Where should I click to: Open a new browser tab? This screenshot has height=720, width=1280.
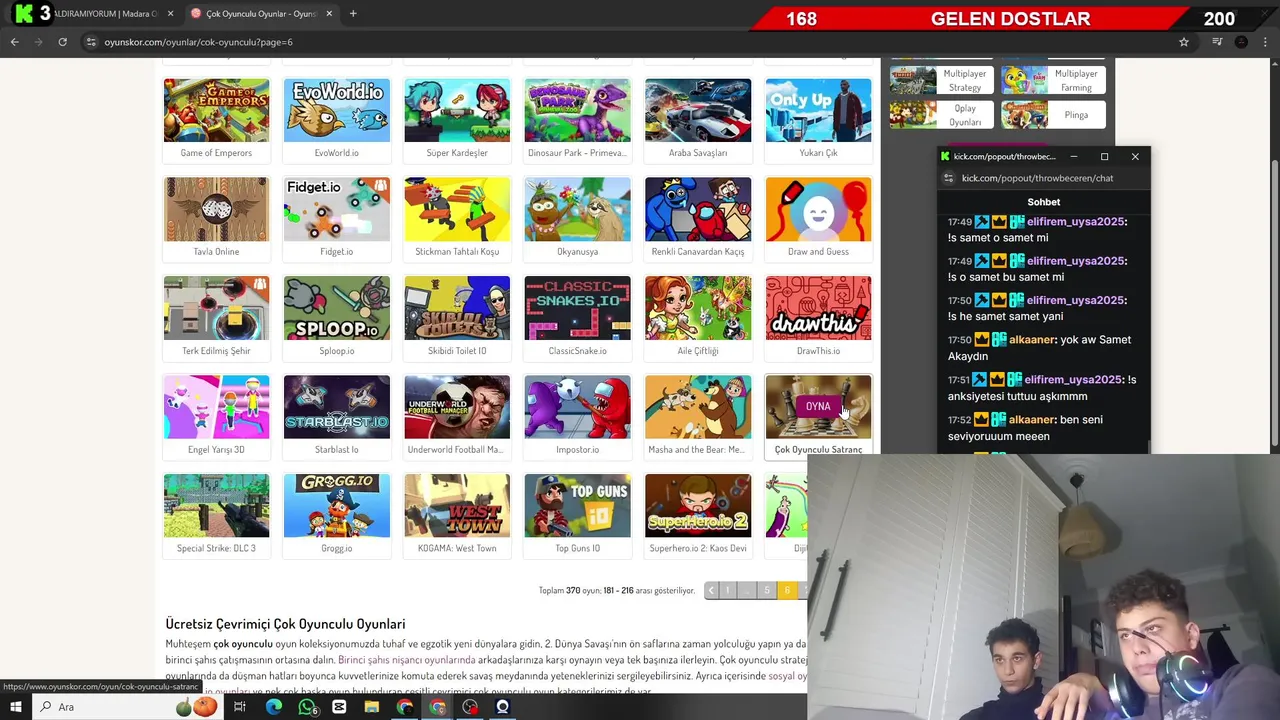tap(353, 14)
